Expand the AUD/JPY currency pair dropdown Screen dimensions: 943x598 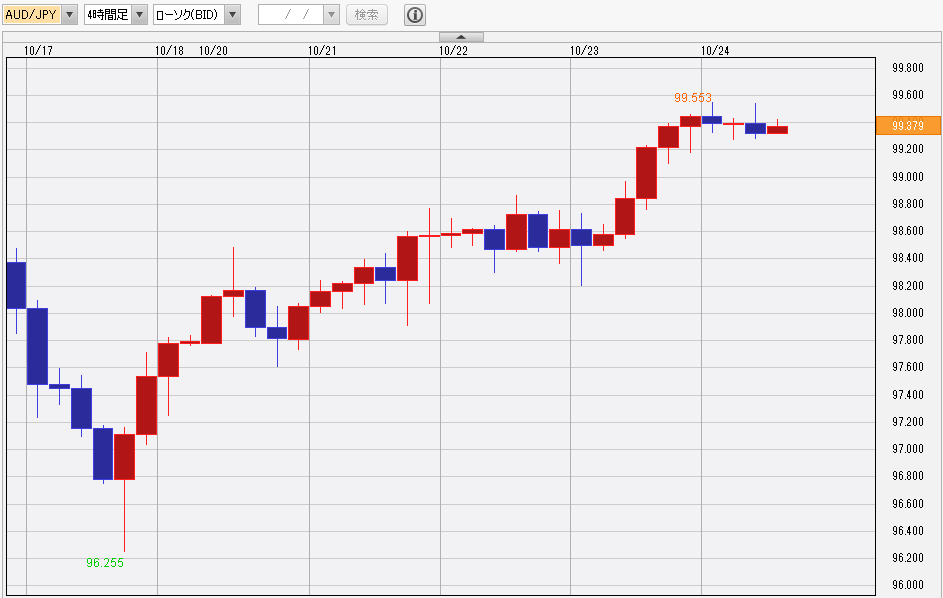(70, 14)
